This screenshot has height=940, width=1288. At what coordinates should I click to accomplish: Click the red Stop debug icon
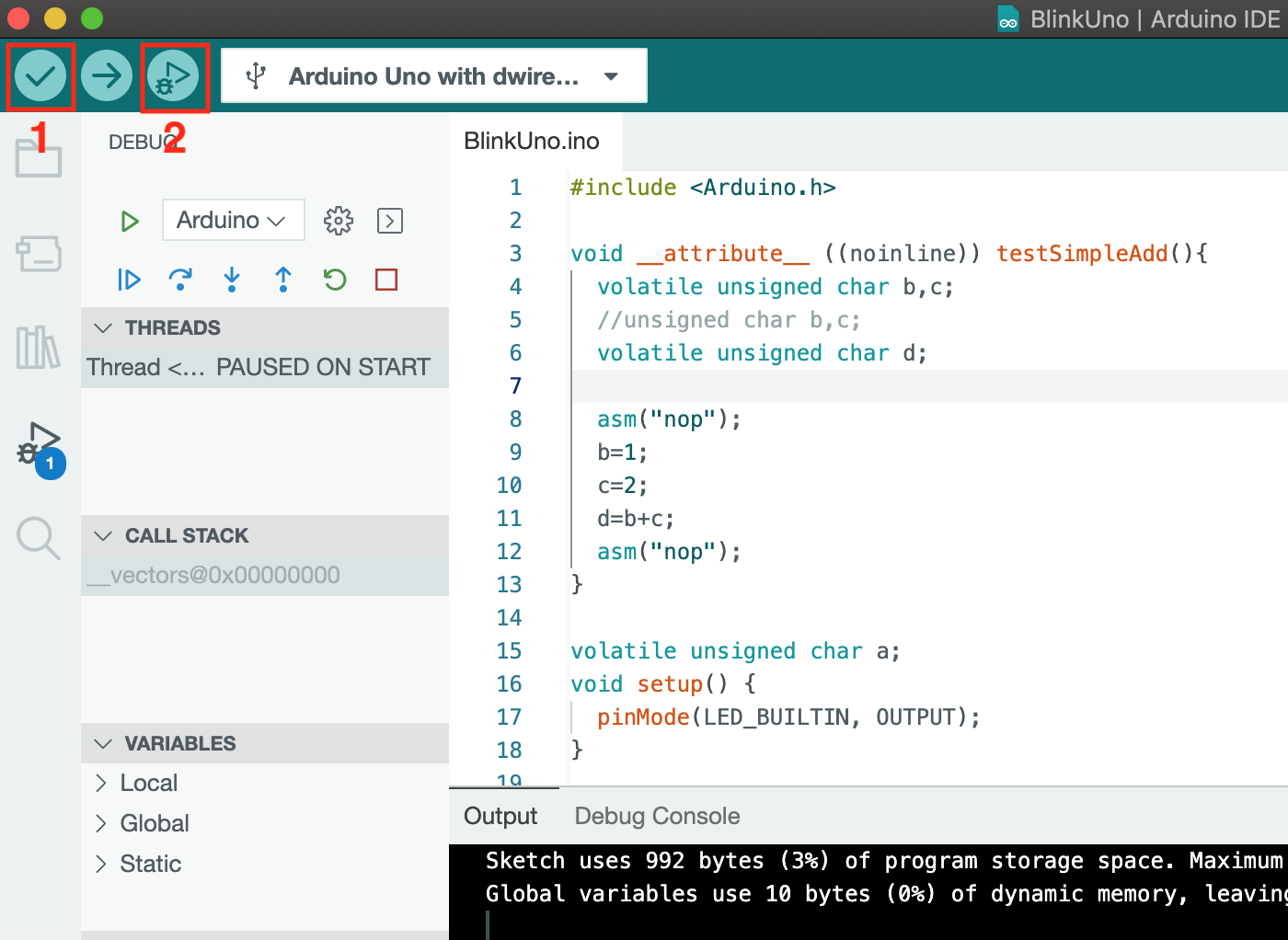pos(386,280)
